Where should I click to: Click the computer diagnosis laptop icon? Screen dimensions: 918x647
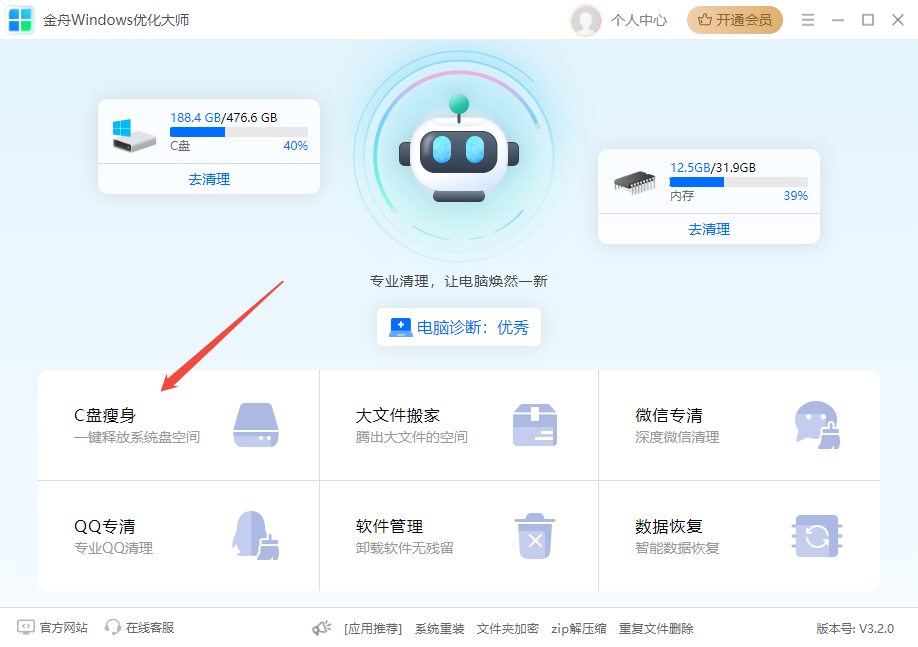400,327
